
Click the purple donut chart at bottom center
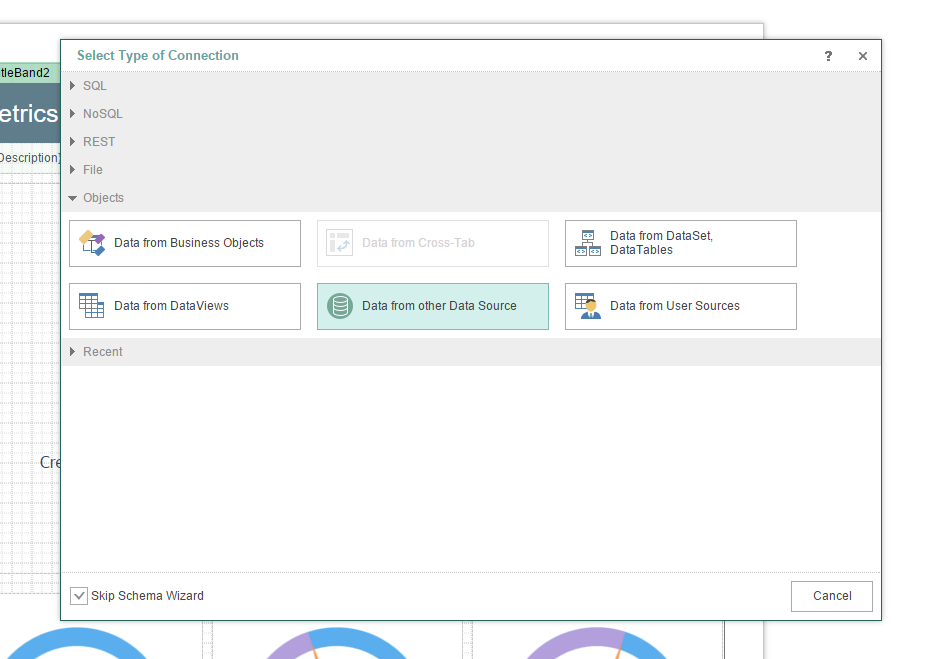pyautogui.click(x=340, y=645)
